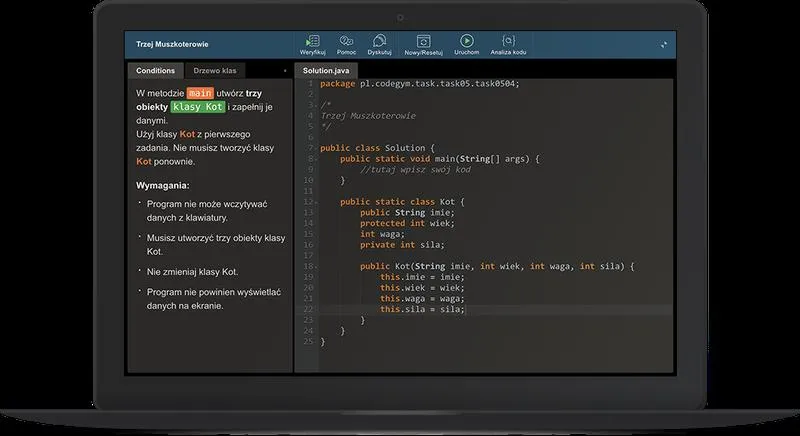The width and height of the screenshot is (800, 436).
Task: Click requirement 'Program nie powinien wyświetlać danych na ekranie'
Action: point(214,299)
